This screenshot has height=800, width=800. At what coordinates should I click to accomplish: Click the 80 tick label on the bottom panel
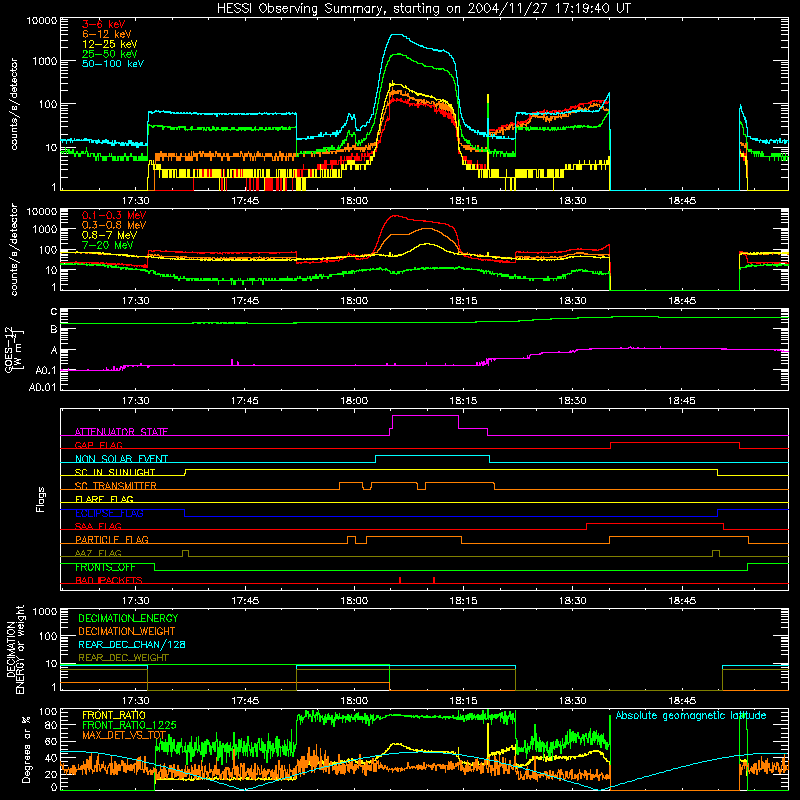pos(51,725)
